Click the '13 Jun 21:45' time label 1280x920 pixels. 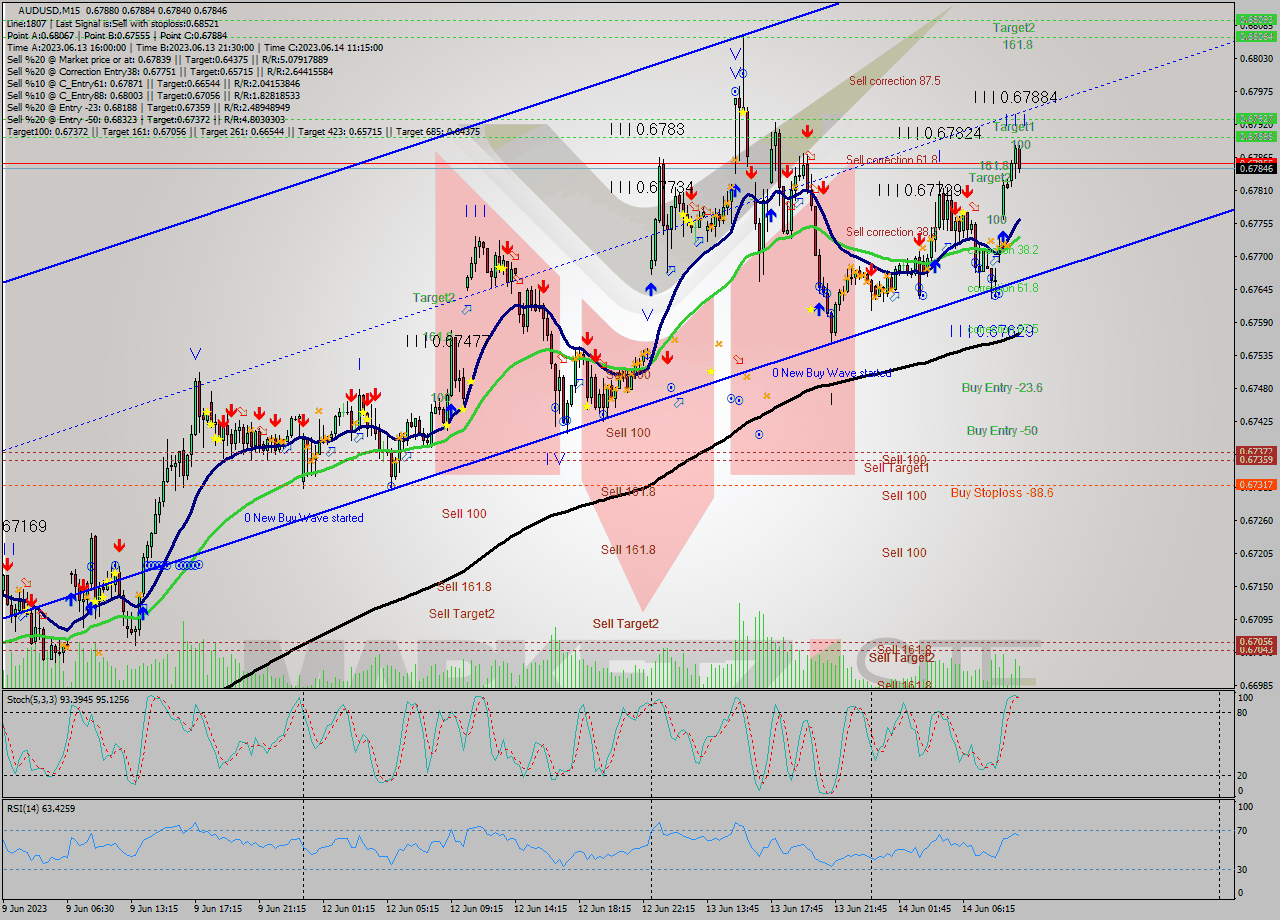coord(860,909)
